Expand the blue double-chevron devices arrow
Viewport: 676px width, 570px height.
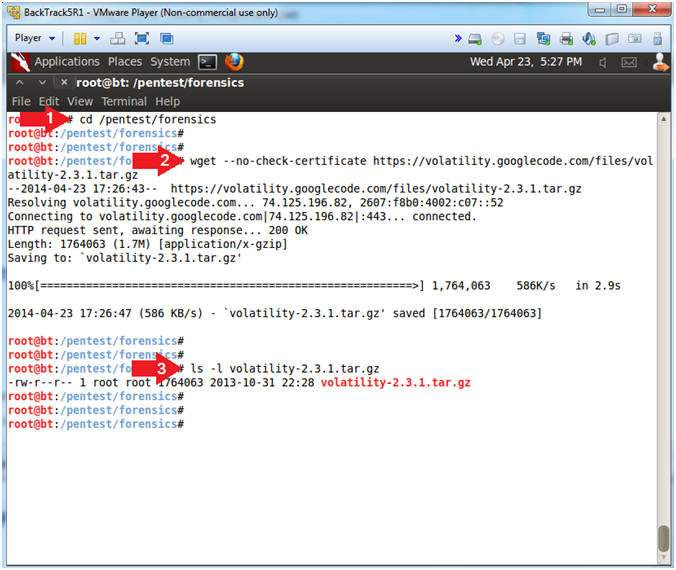(458, 38)
